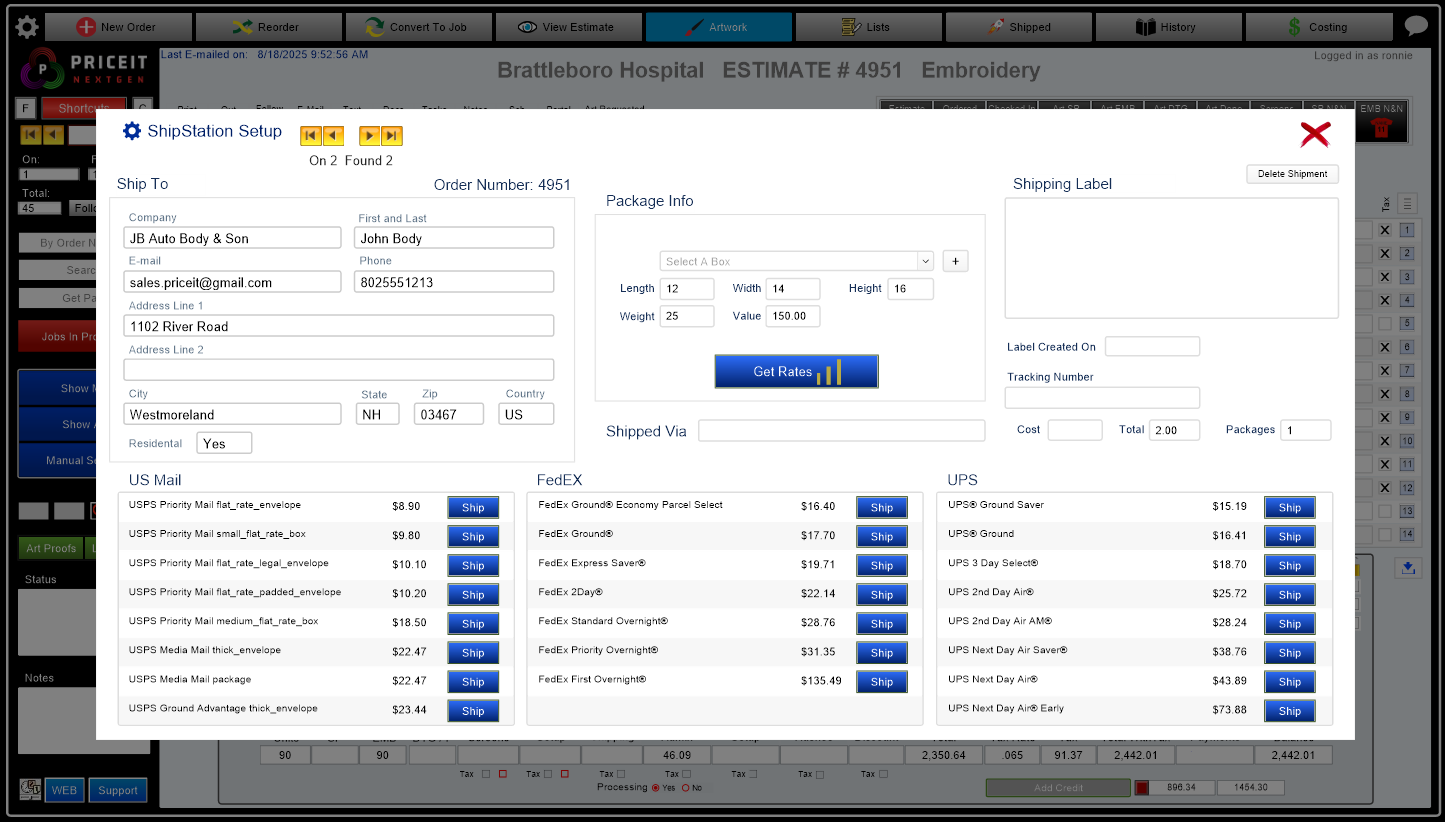
Task: Ship via FedEx 2Day
Action: [x=882, y=595]
